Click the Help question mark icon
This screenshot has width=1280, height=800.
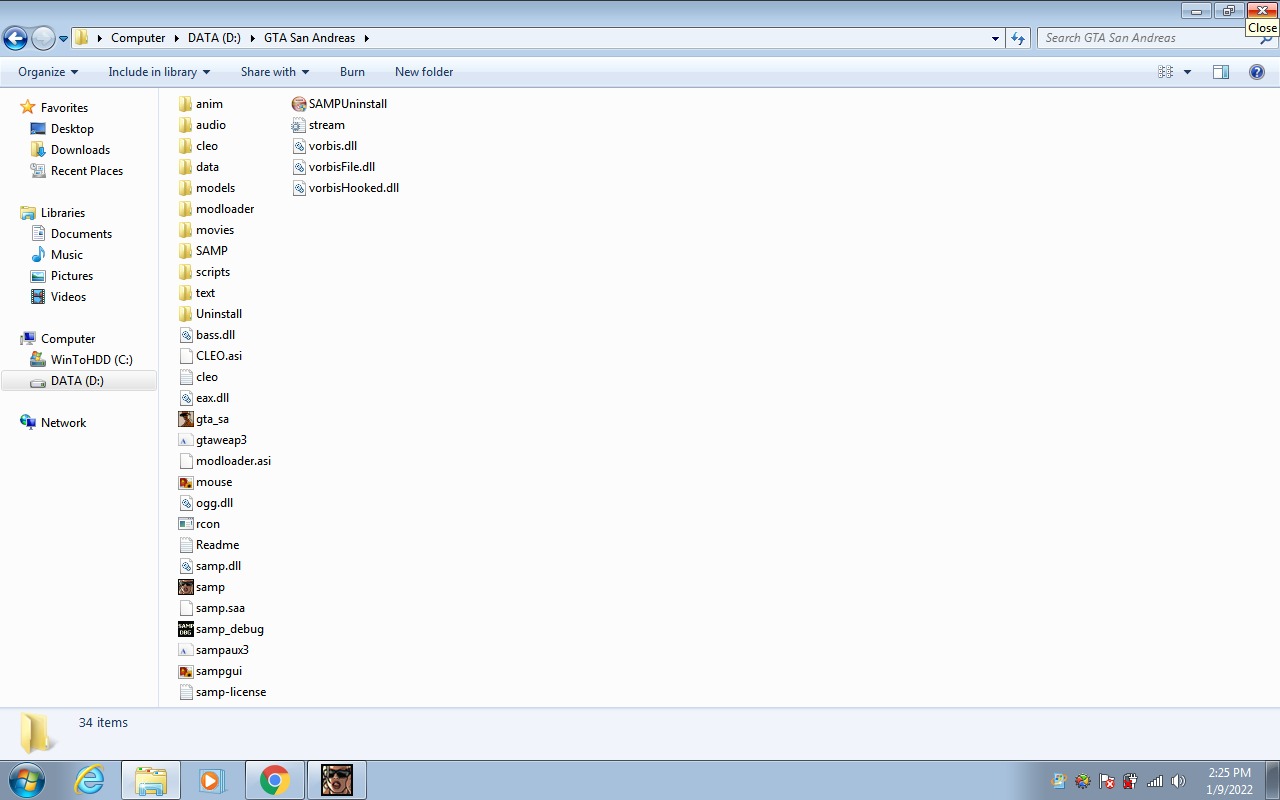(x=1257, y=72)
